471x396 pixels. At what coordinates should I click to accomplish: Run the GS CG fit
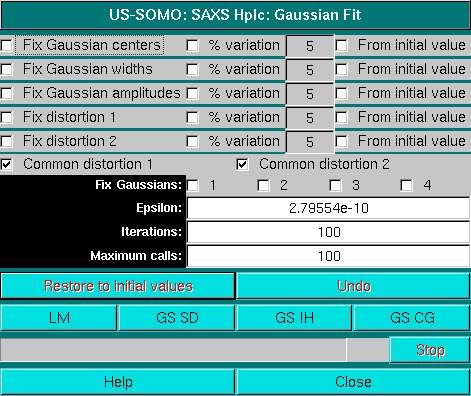412,318
